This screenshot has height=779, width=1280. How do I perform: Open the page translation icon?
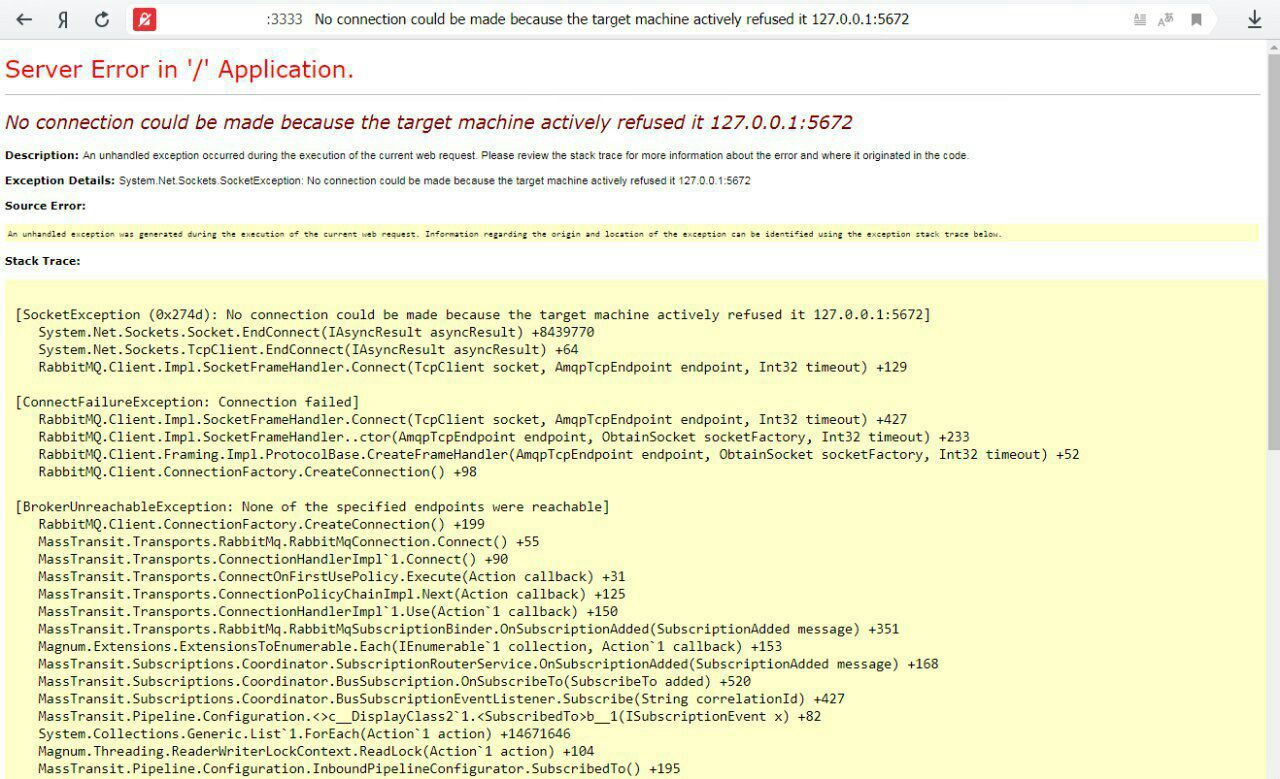coord(1166,19)
